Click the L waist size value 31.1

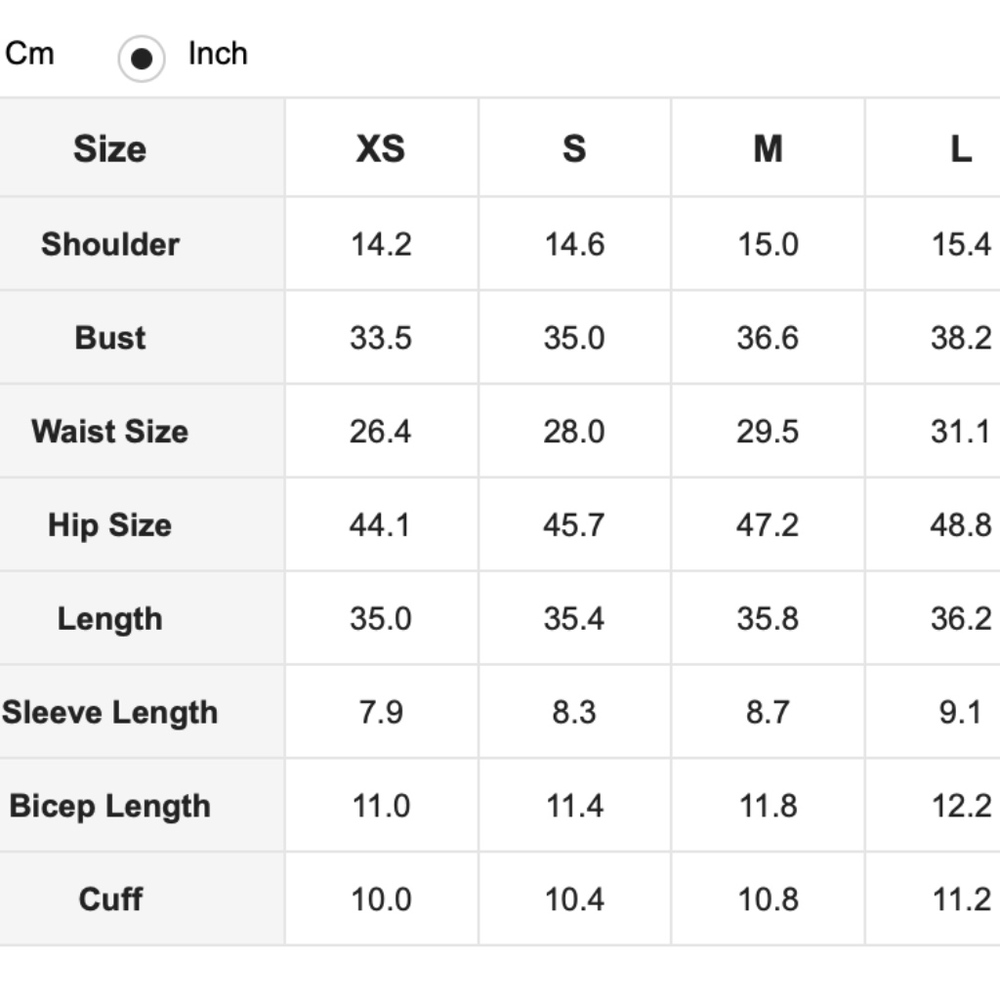(x=960, y=431)
